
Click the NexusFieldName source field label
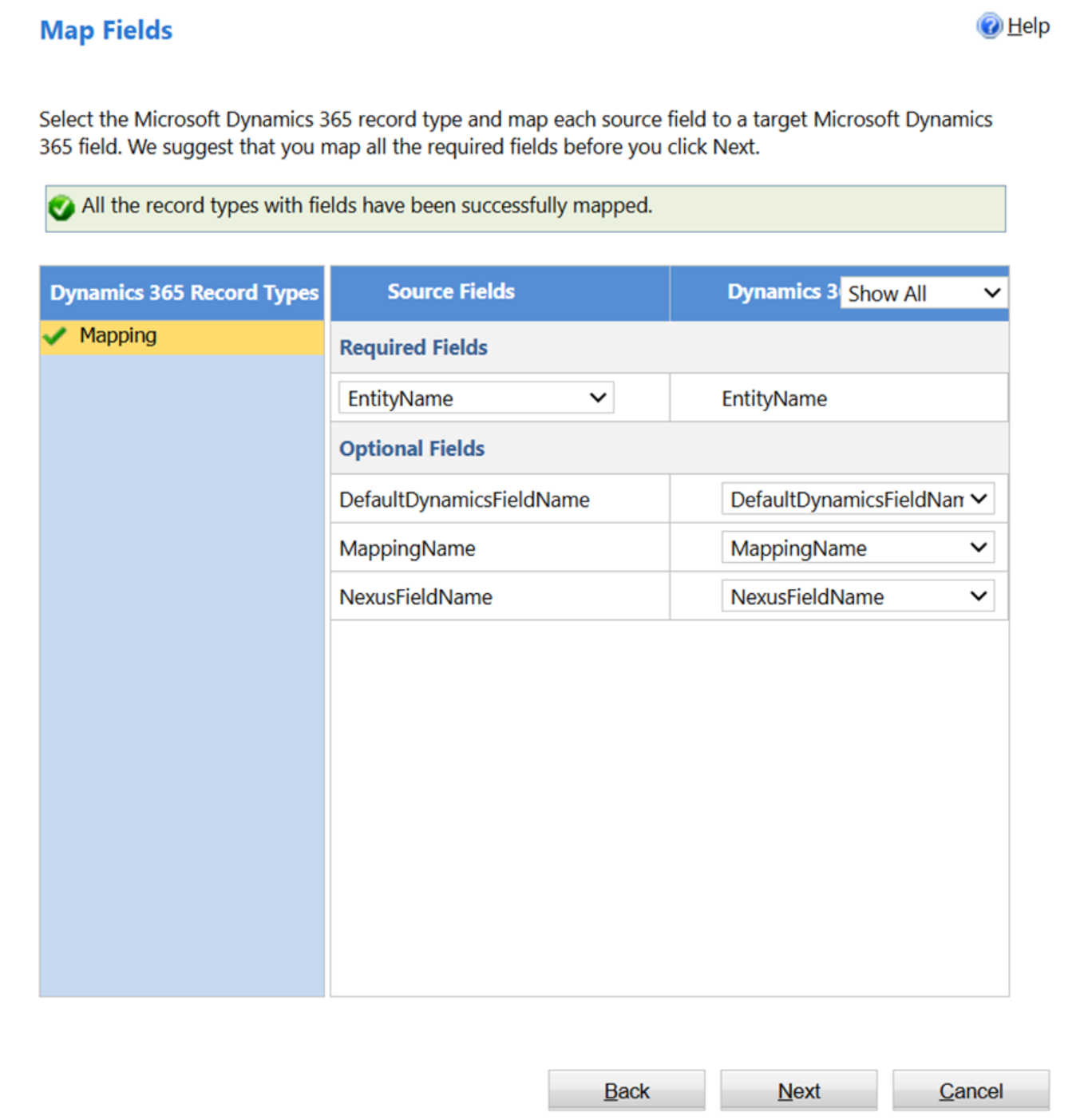[x=416, y=597]
